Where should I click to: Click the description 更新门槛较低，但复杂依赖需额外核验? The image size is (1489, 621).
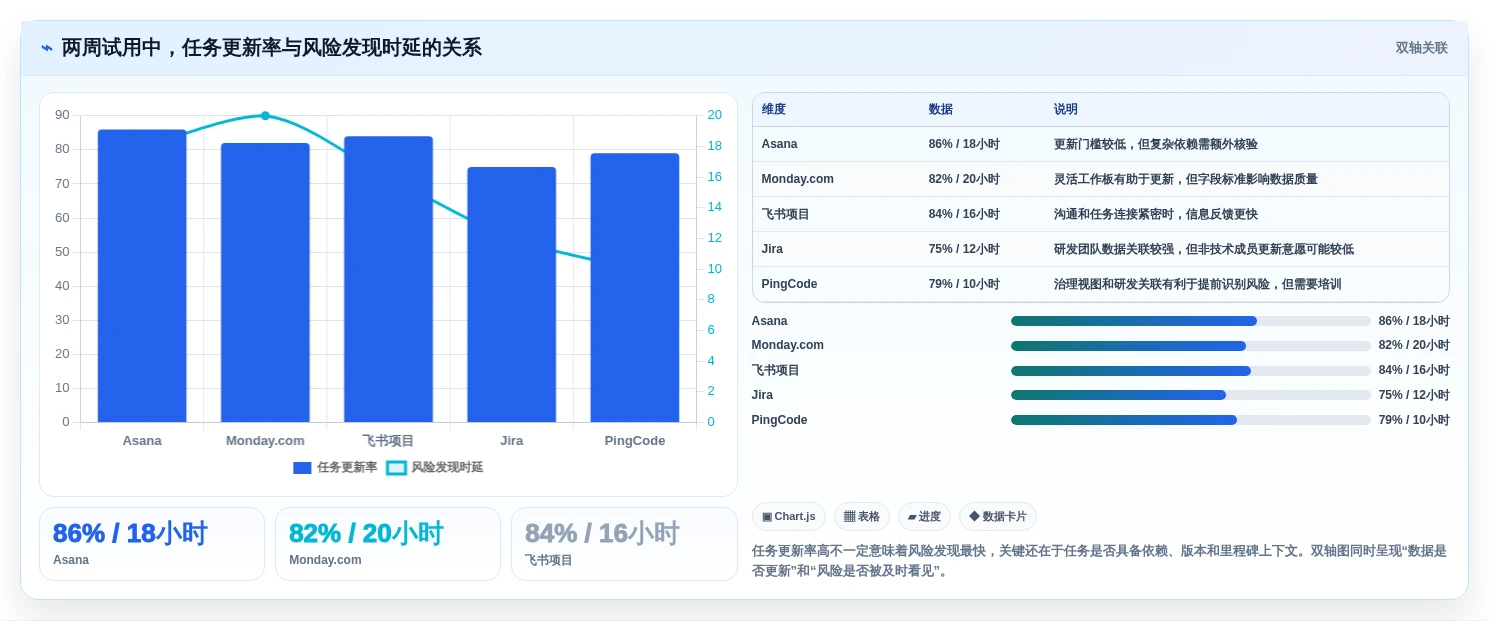1155,144
